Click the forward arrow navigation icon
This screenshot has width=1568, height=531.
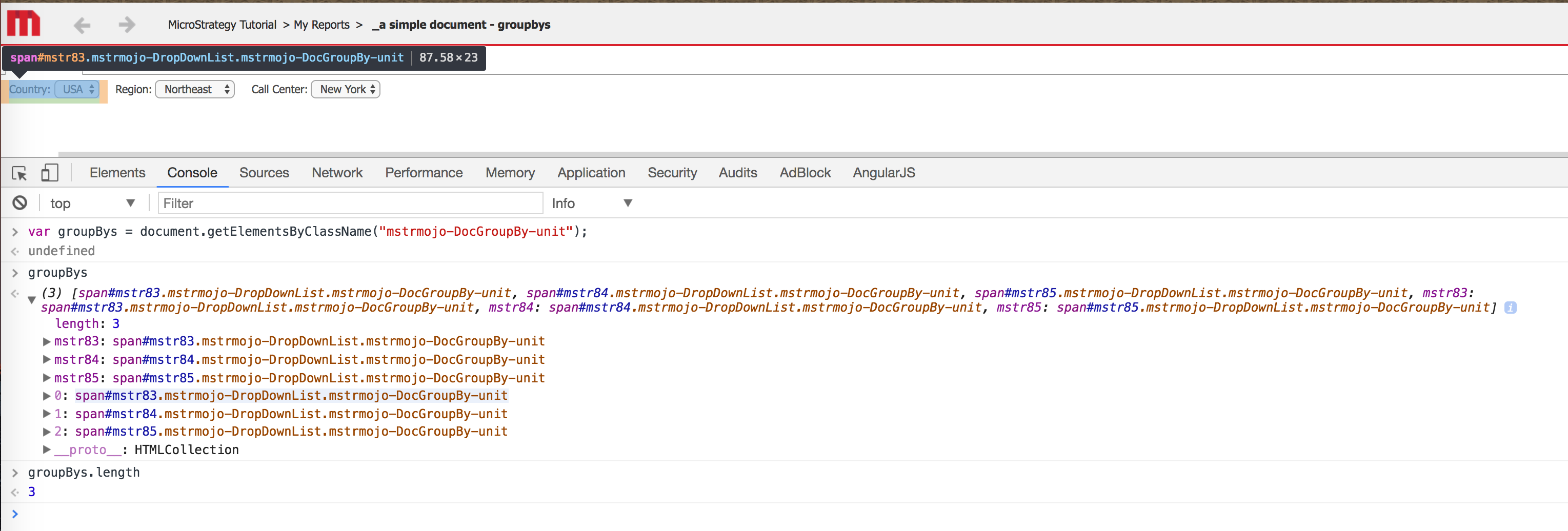tap(127, 25)
